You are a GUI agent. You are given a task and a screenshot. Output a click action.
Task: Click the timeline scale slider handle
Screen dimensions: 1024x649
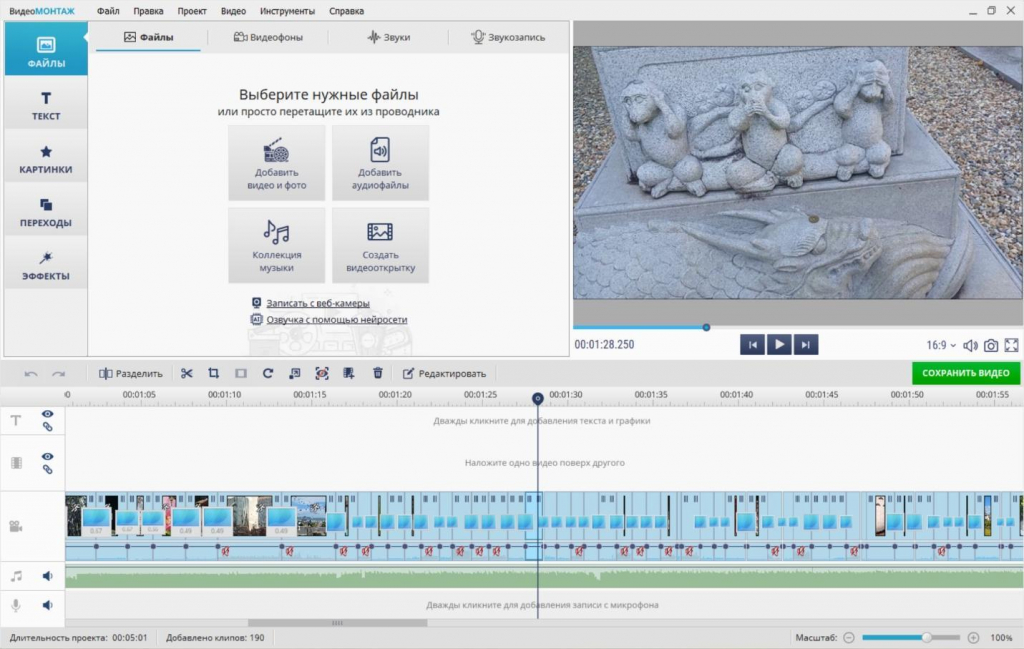(927, 637)
